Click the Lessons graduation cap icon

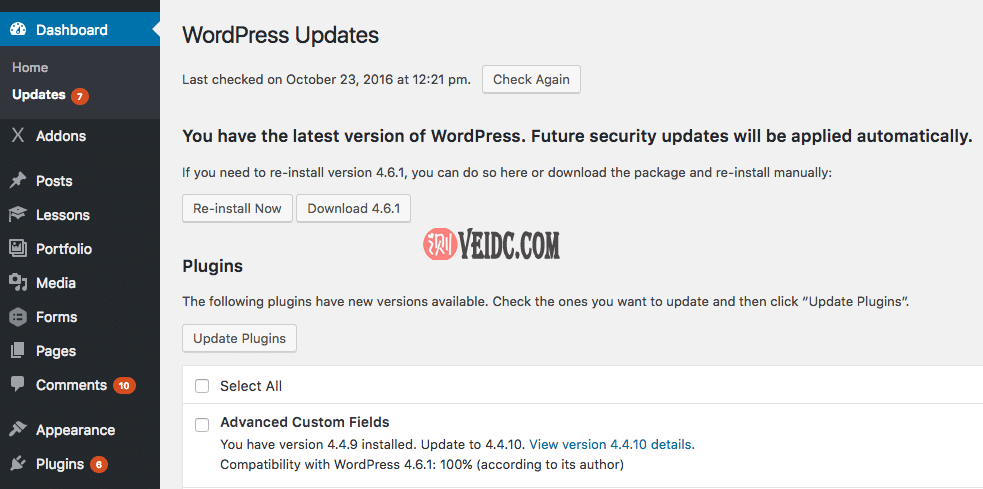click(x=18, y=215)
